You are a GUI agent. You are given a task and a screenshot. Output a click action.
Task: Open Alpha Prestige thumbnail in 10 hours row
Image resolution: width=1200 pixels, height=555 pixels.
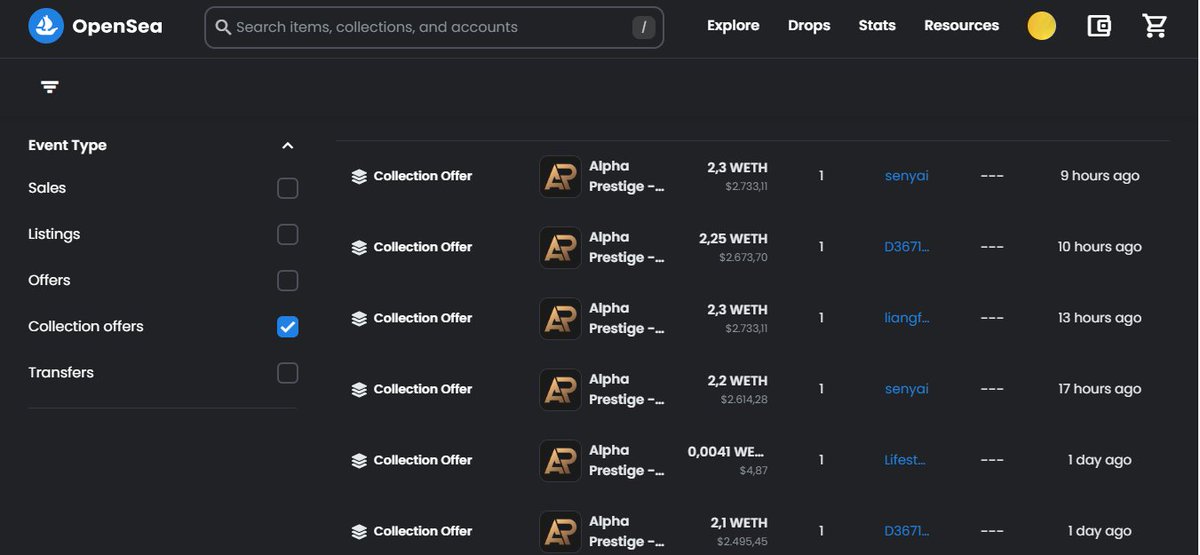pyautogui.click(x=560, y=247)
